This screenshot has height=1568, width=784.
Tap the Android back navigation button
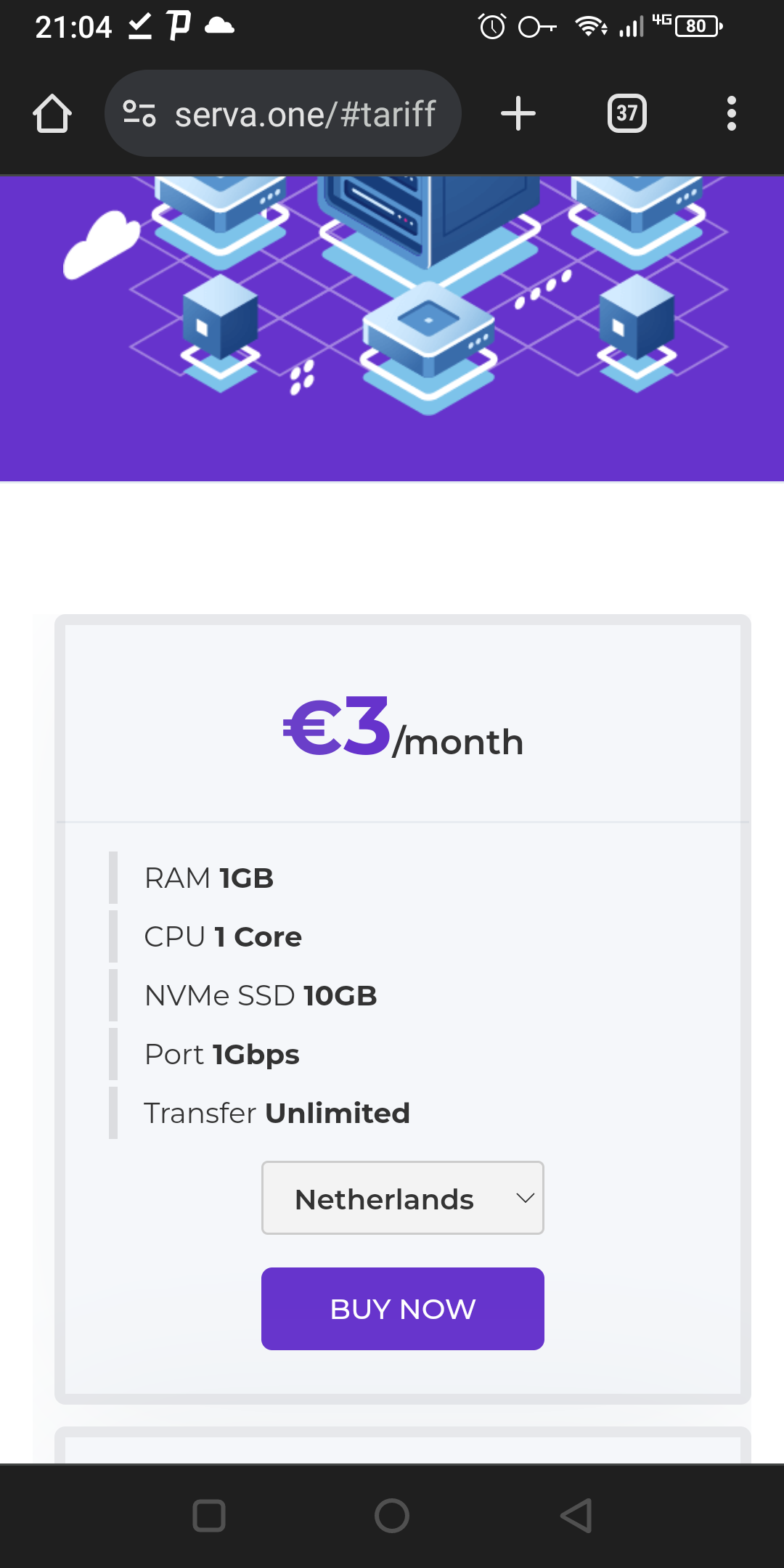(577, 1516)
